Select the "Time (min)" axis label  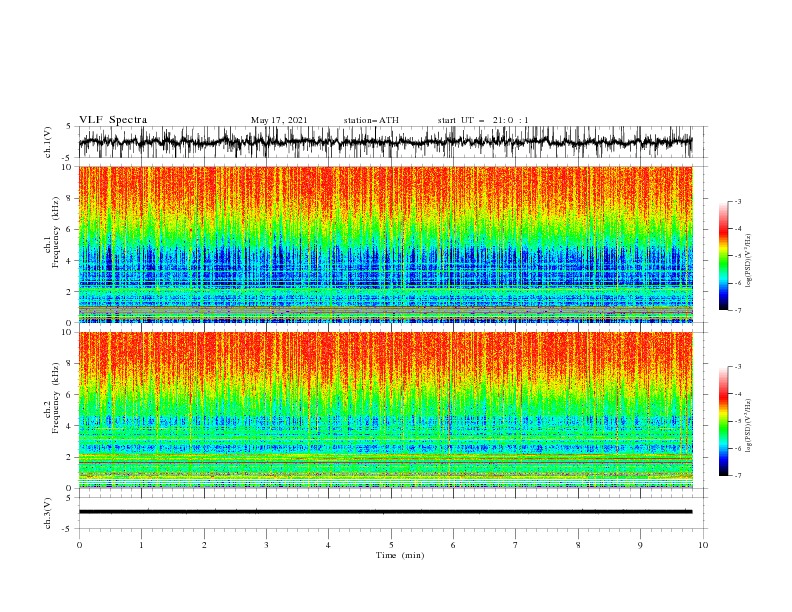click(x=400, y=555)
